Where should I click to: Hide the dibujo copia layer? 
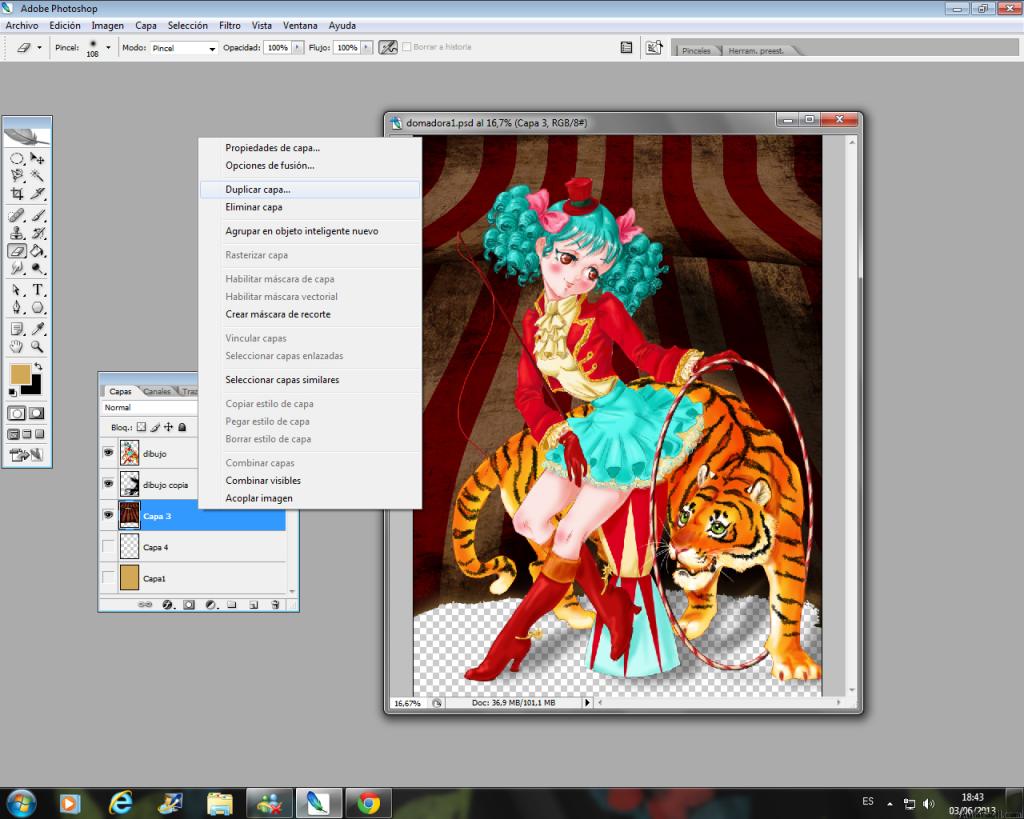click(108, 484)
